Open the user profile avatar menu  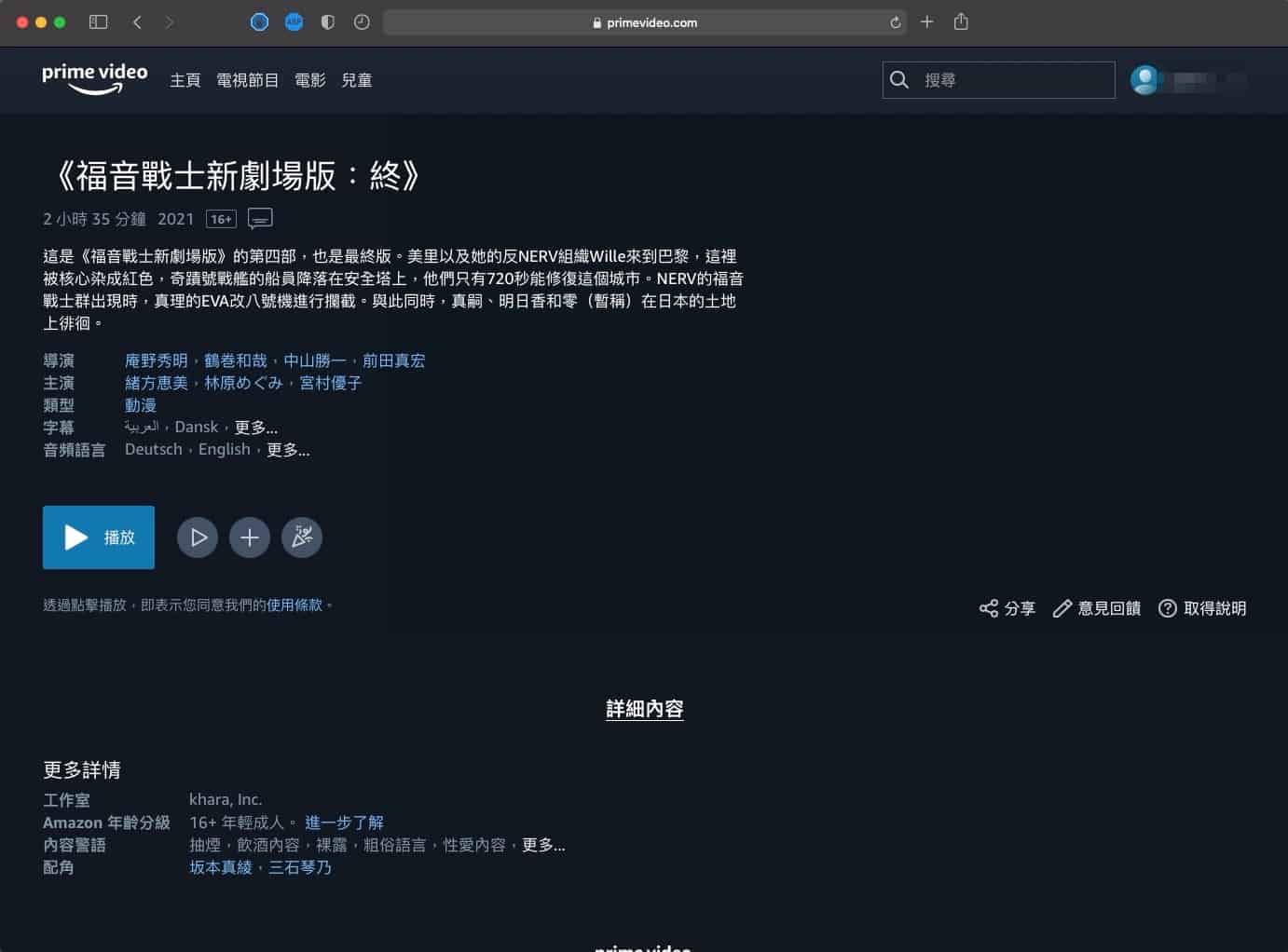point(1145,80)
